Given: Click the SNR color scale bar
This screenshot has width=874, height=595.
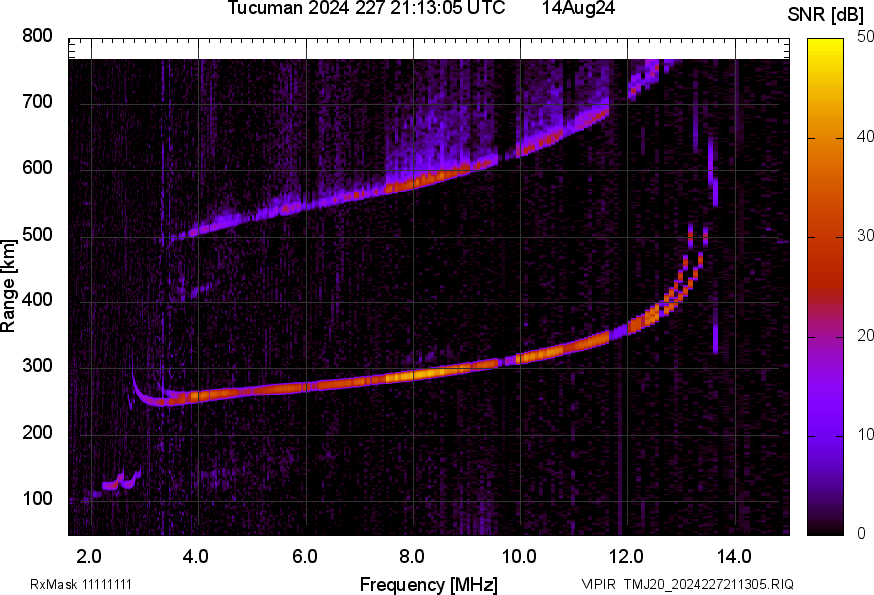Looking at the screenshot, I should tap(826, 287).
